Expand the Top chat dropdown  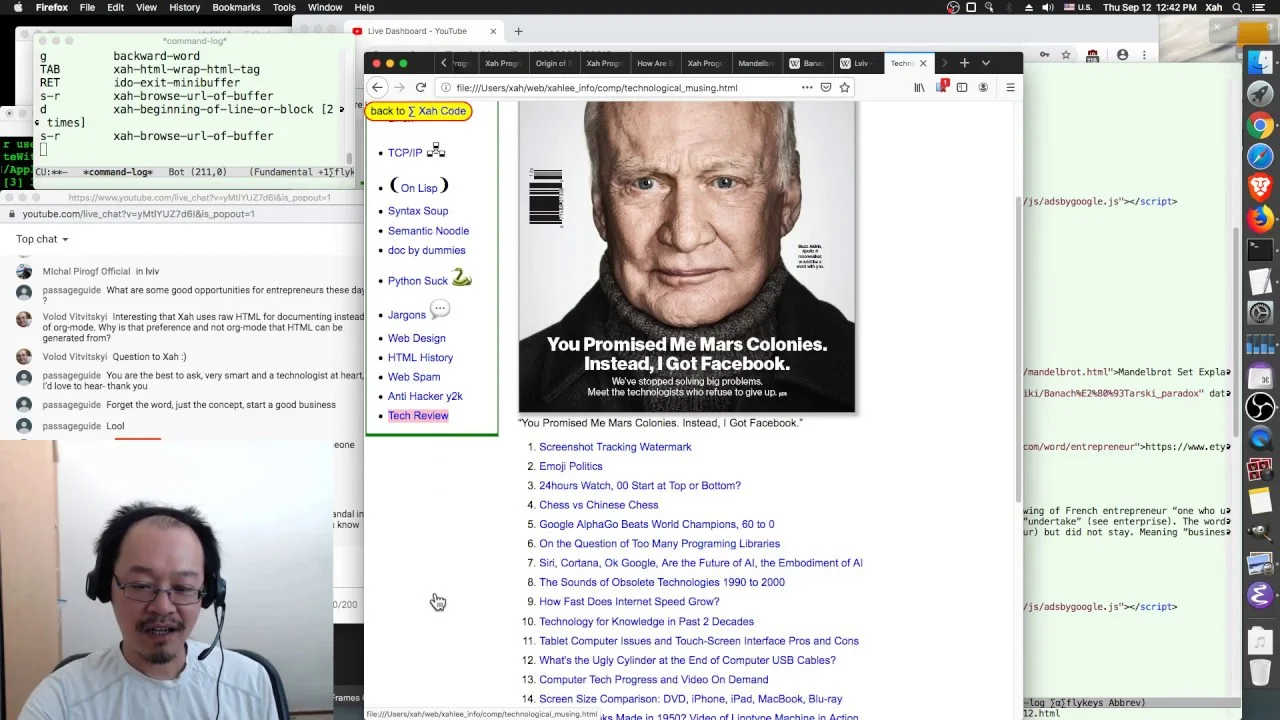42,239
